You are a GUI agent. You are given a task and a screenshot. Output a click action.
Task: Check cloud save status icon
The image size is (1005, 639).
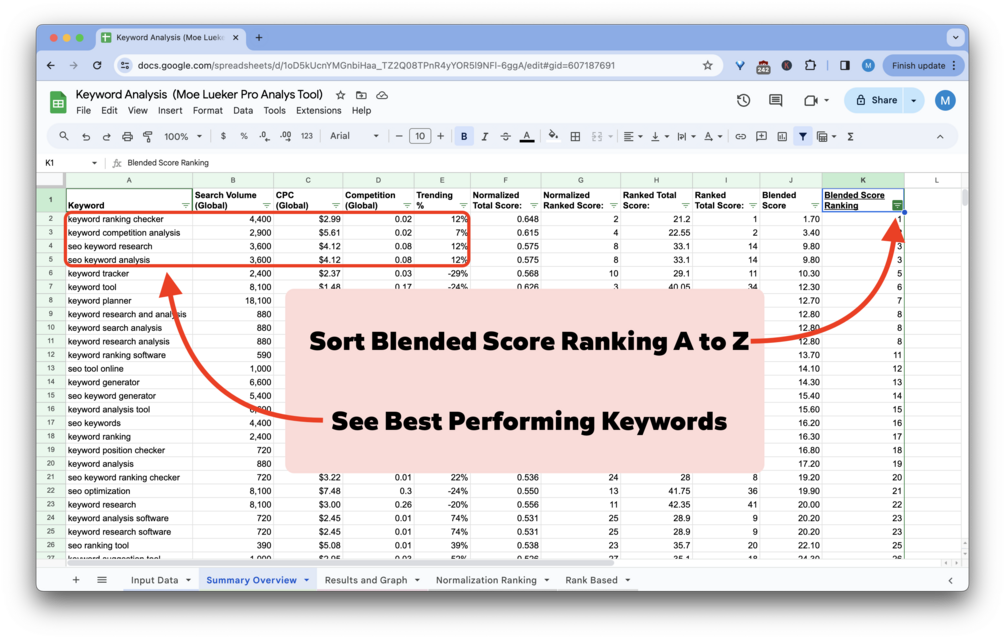click(382, 95)
